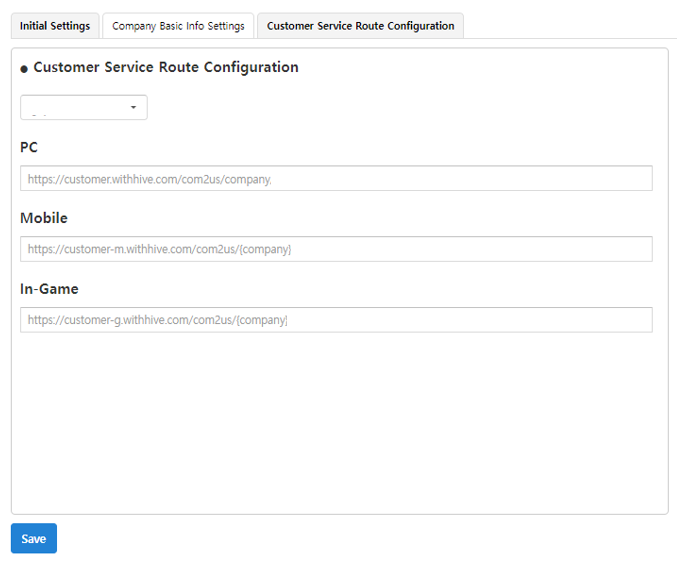The width and height of the screenshot is (677, 576).
Task: Click the right end of the PC input
Action: point(640,179)
